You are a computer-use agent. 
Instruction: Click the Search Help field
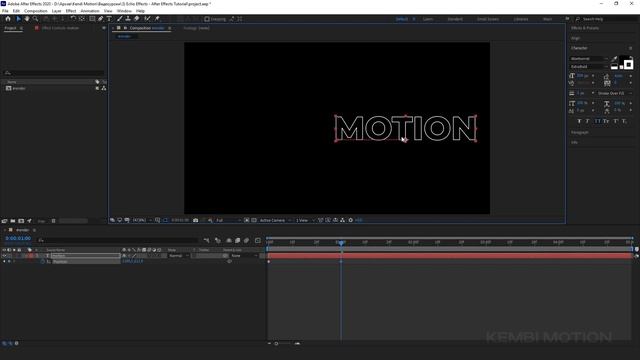click(606, 19)
